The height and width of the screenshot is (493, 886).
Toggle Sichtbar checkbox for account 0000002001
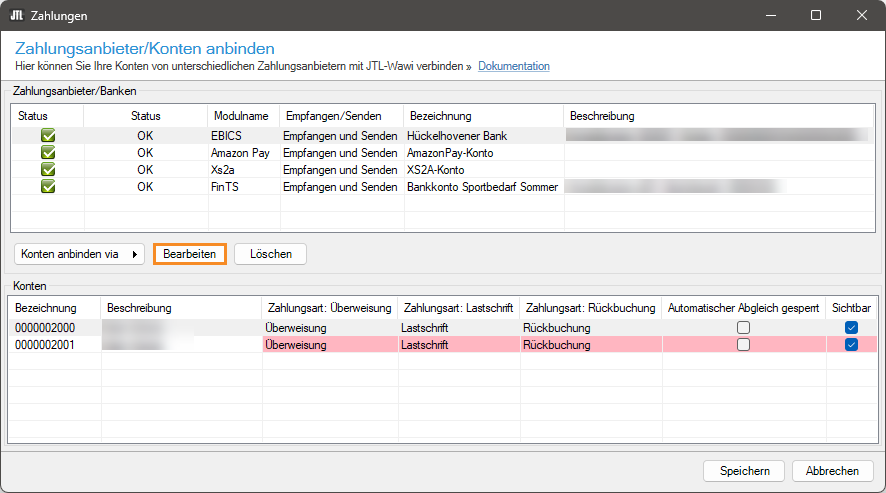coord(851,345)
